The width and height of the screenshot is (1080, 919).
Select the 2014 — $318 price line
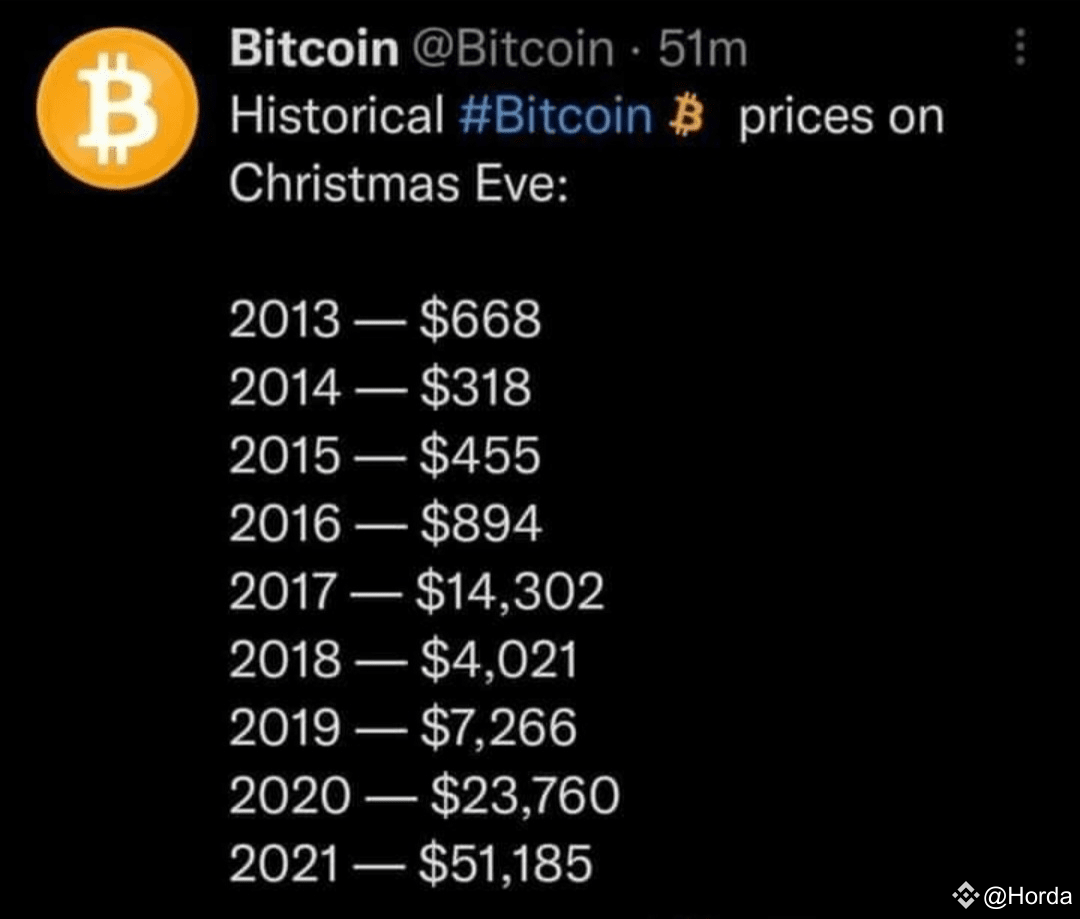pos(380,388)
